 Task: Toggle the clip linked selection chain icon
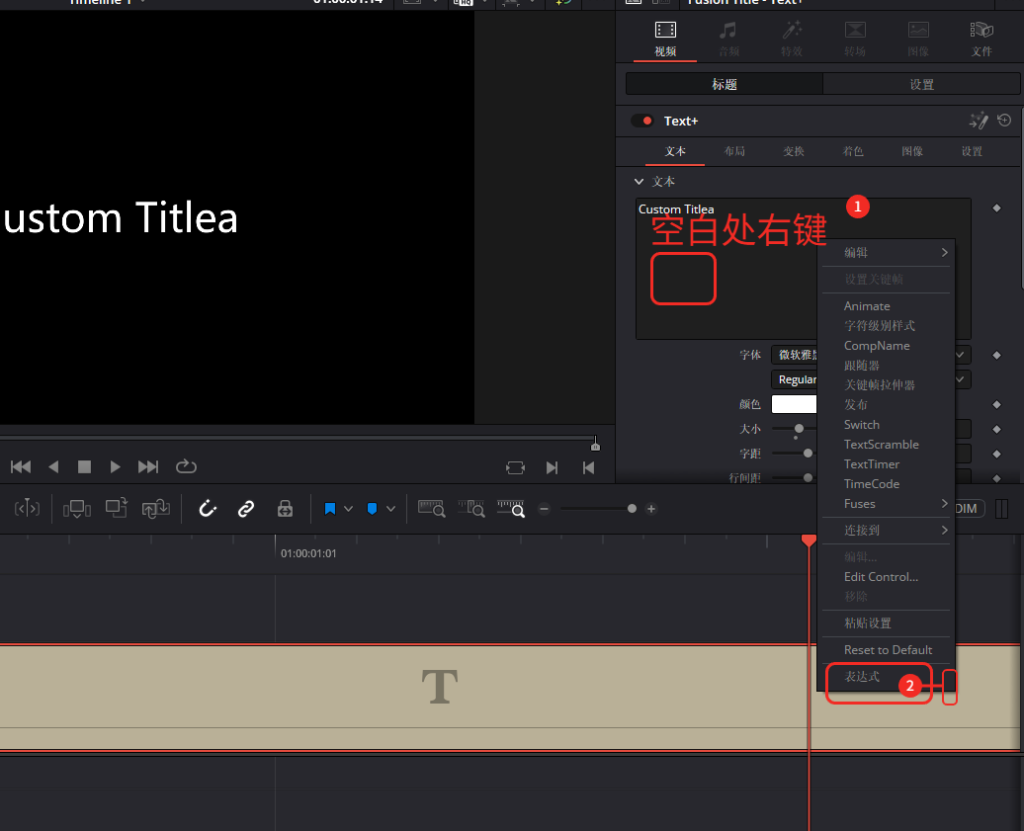246,509
